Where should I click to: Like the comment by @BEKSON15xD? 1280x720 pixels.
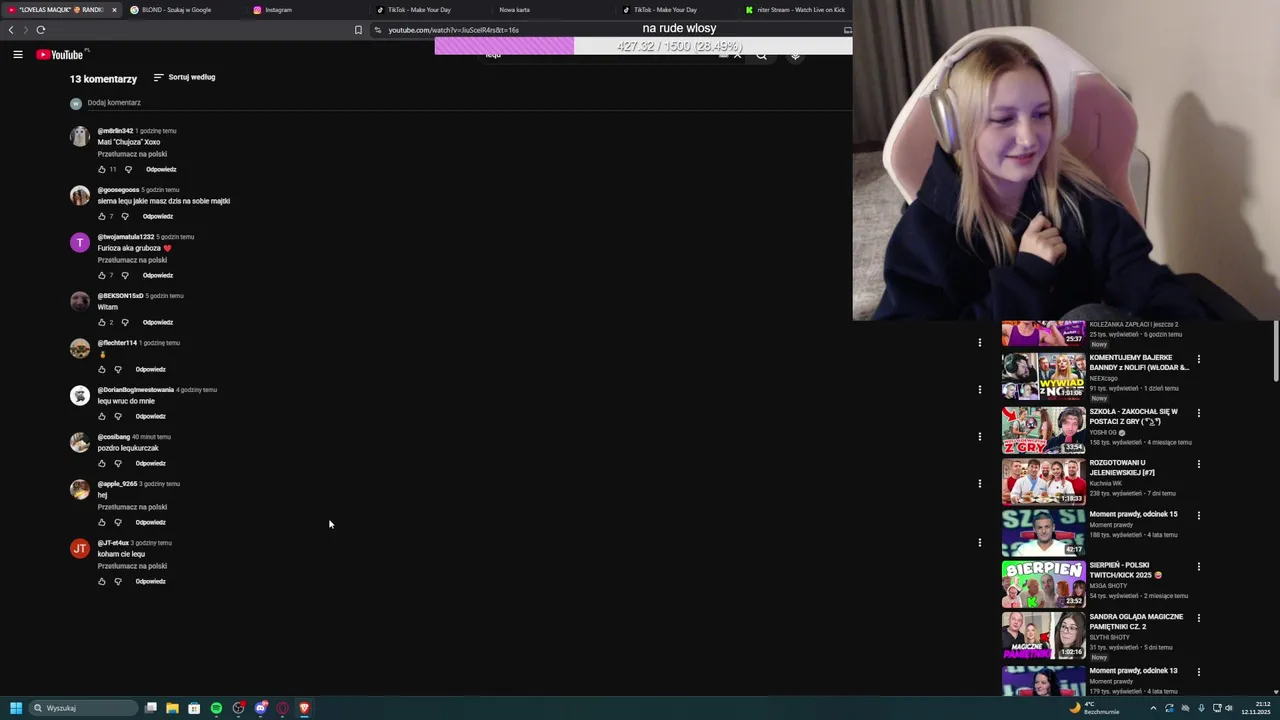101,322
